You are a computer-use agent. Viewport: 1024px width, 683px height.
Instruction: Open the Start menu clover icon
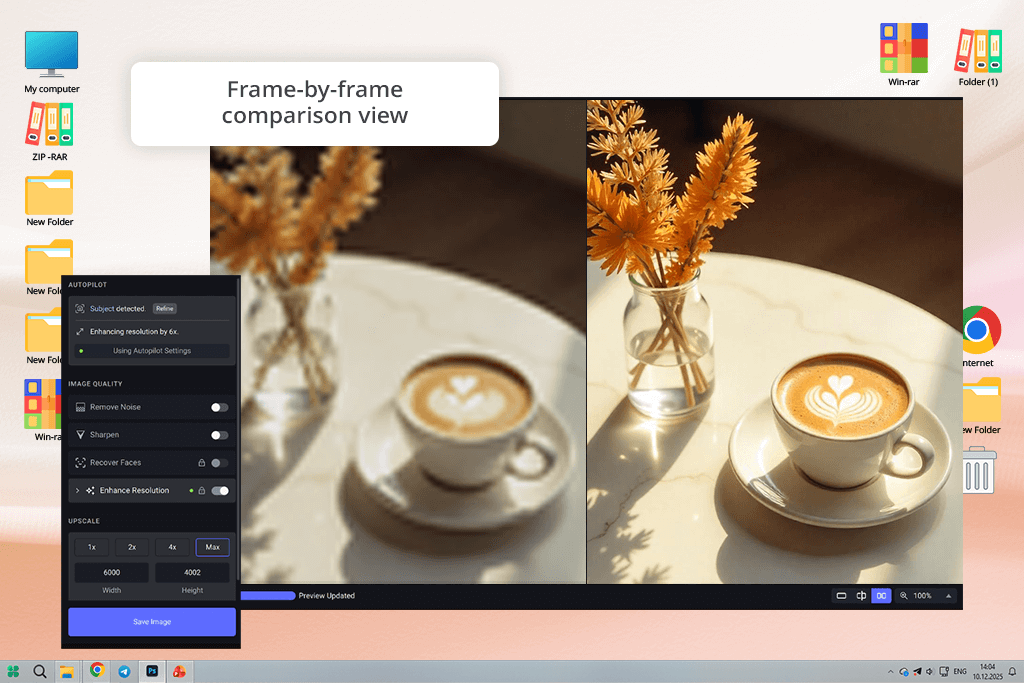pos(13,671)
